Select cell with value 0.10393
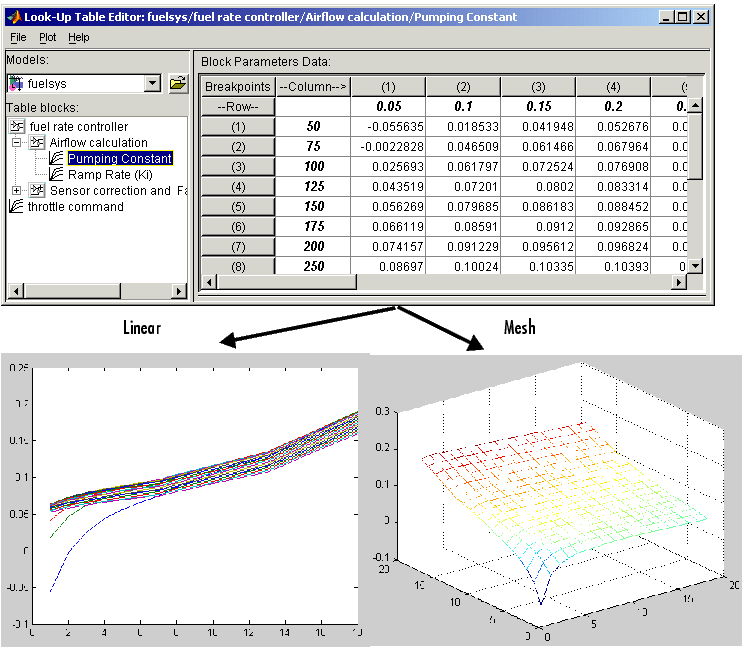Viewport: 750px width, 652px height. (614, 266)
